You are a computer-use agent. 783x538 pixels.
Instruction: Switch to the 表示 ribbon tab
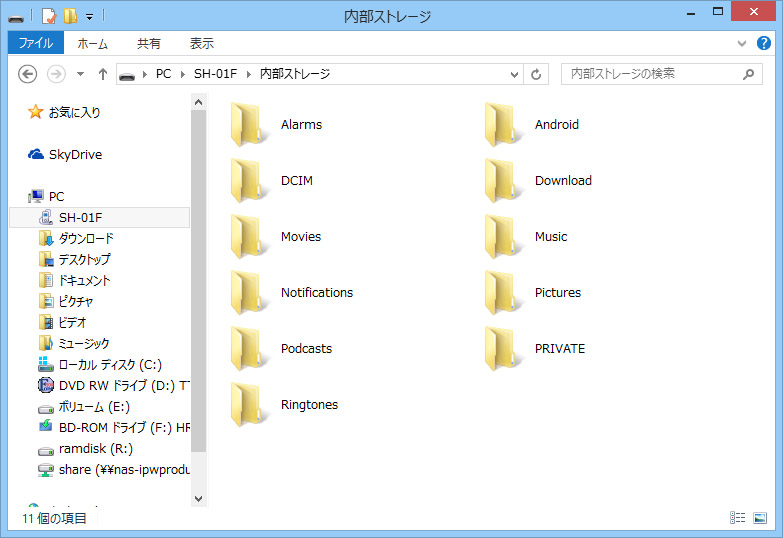click(x=201, y=43)
